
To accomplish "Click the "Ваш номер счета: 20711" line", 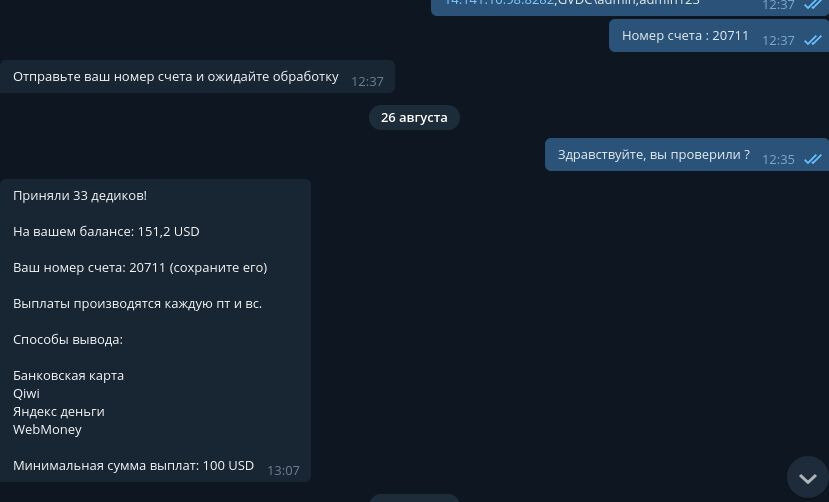I will point(140,267).
